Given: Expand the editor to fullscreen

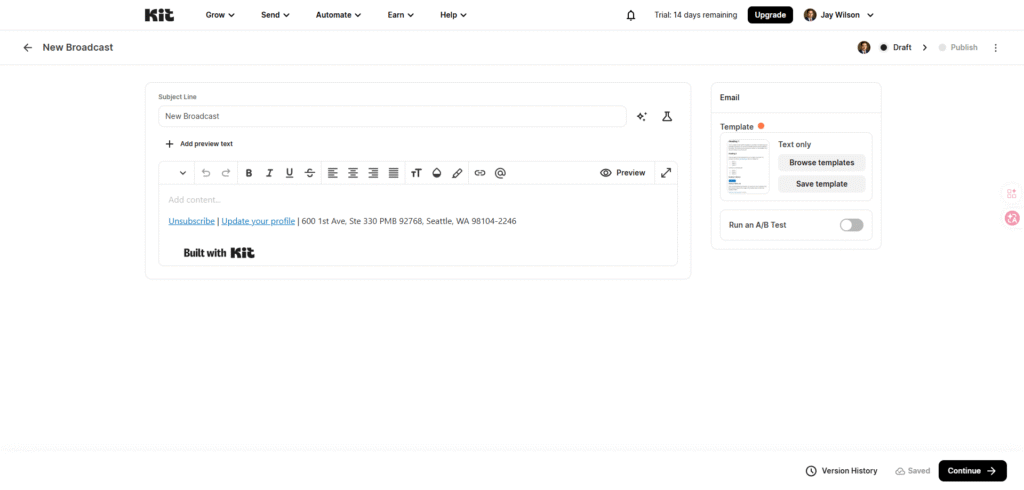Looking at the screenshot, I should click(666, 173).
